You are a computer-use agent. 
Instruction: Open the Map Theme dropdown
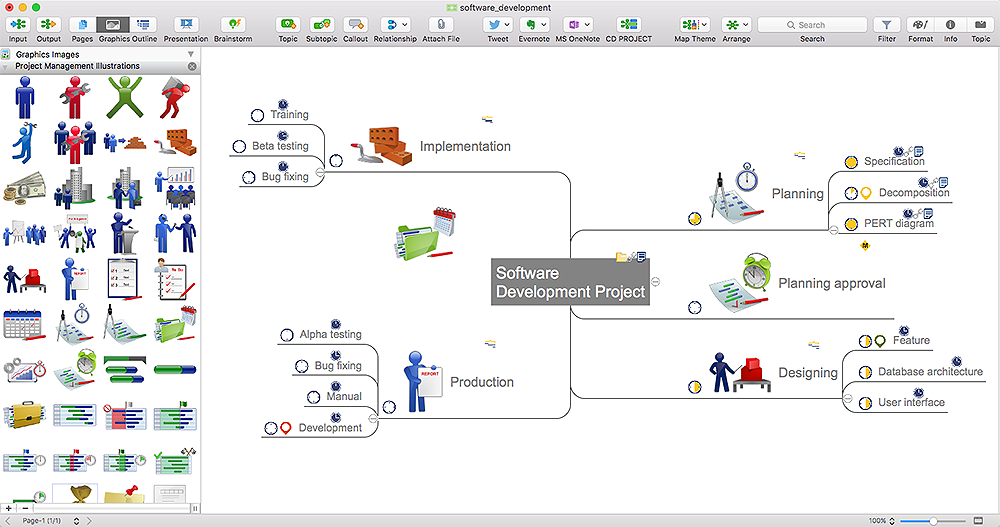(694, 24)
